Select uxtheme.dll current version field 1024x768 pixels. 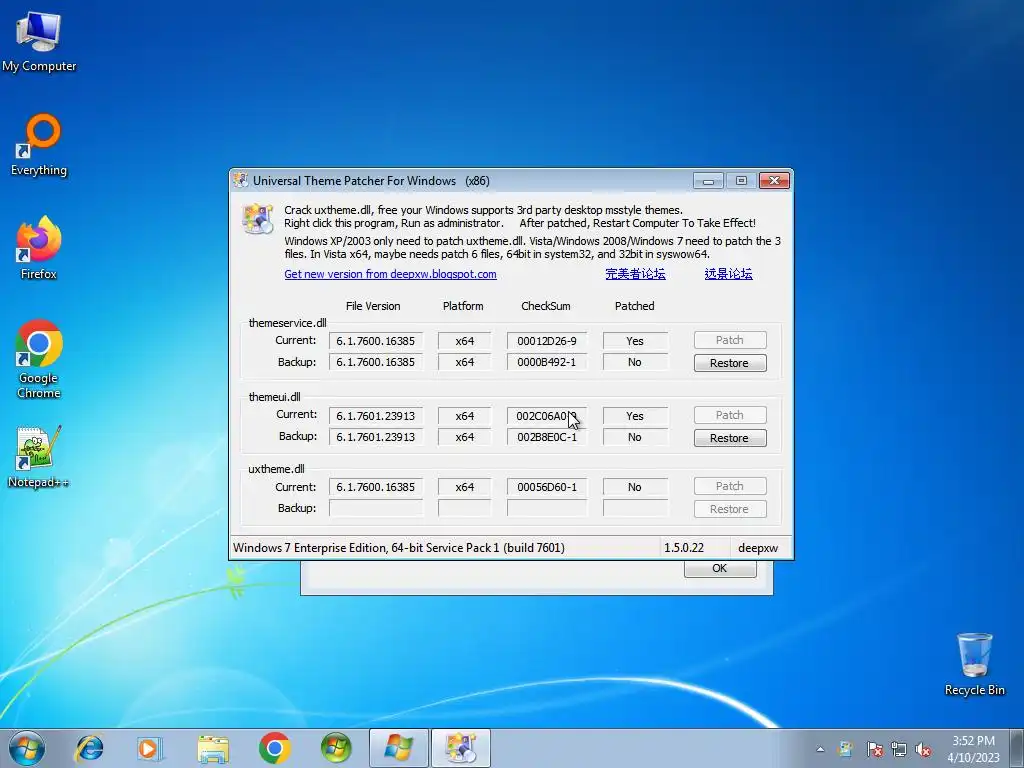click(376, 487)
